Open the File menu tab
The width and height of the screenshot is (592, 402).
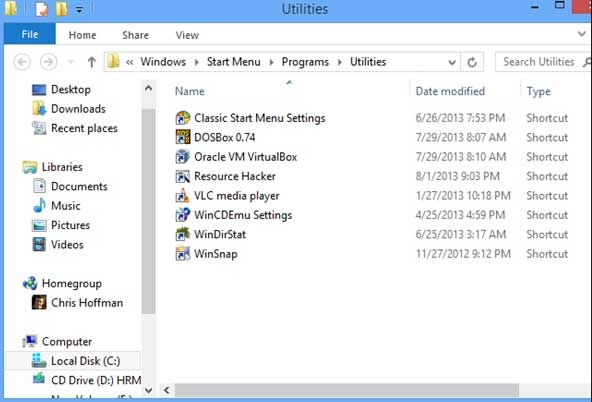(30, 34)
